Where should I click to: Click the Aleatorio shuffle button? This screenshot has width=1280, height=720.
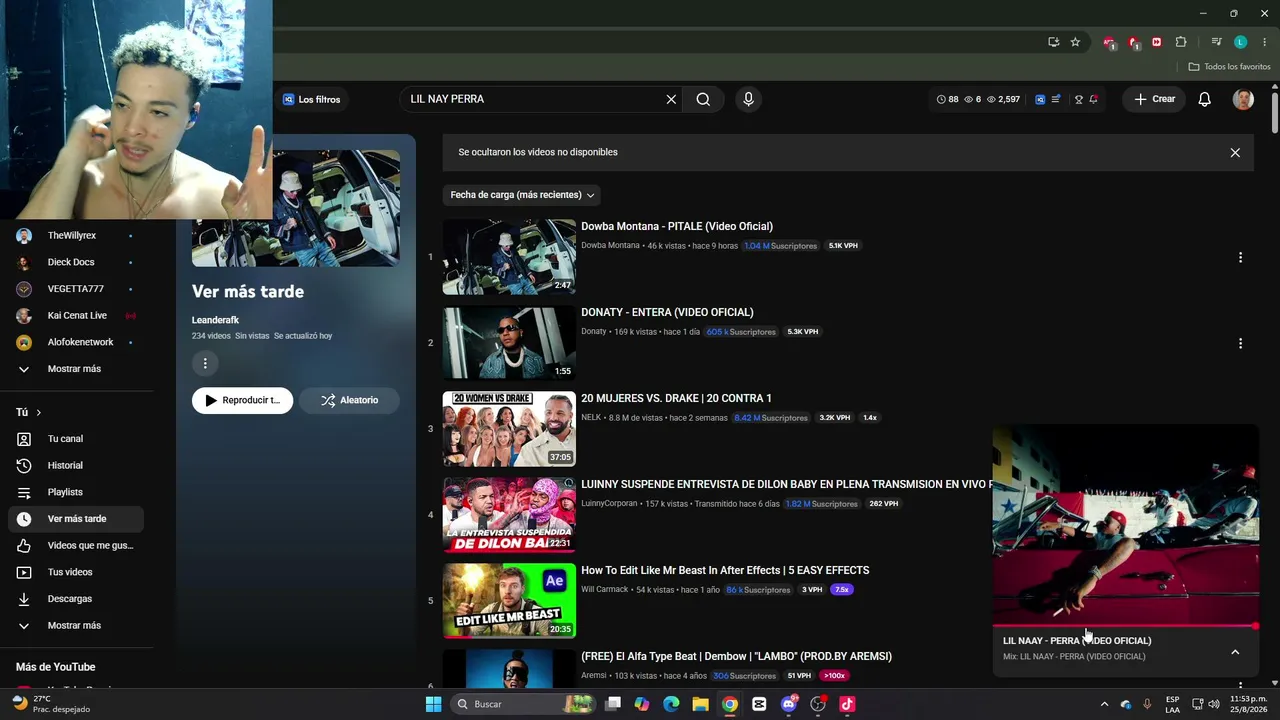coord(349,400)
